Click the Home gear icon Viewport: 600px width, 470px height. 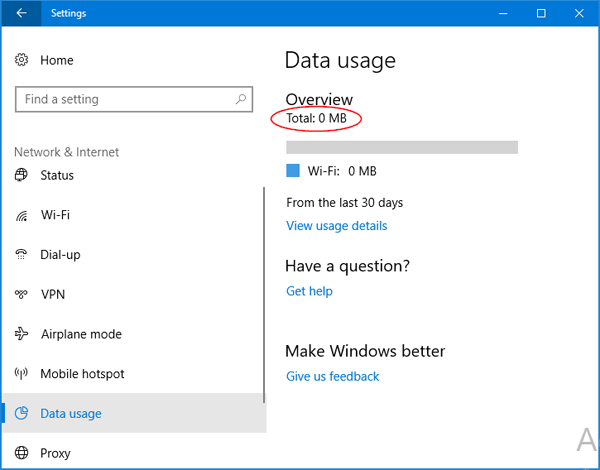(21, 60)
